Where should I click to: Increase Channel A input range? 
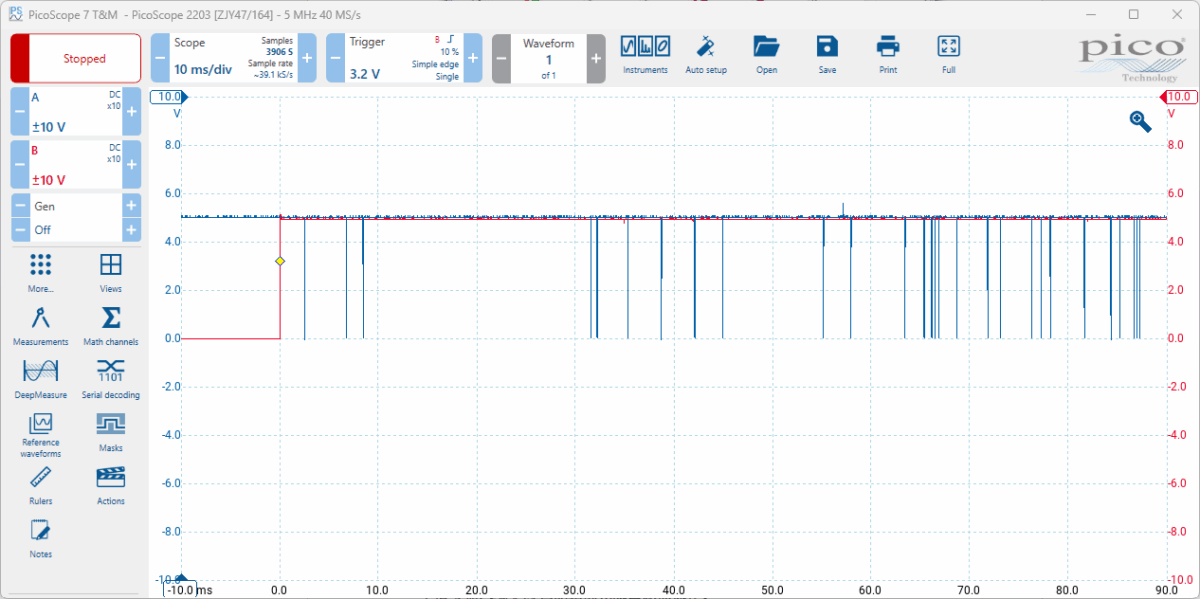131,111
